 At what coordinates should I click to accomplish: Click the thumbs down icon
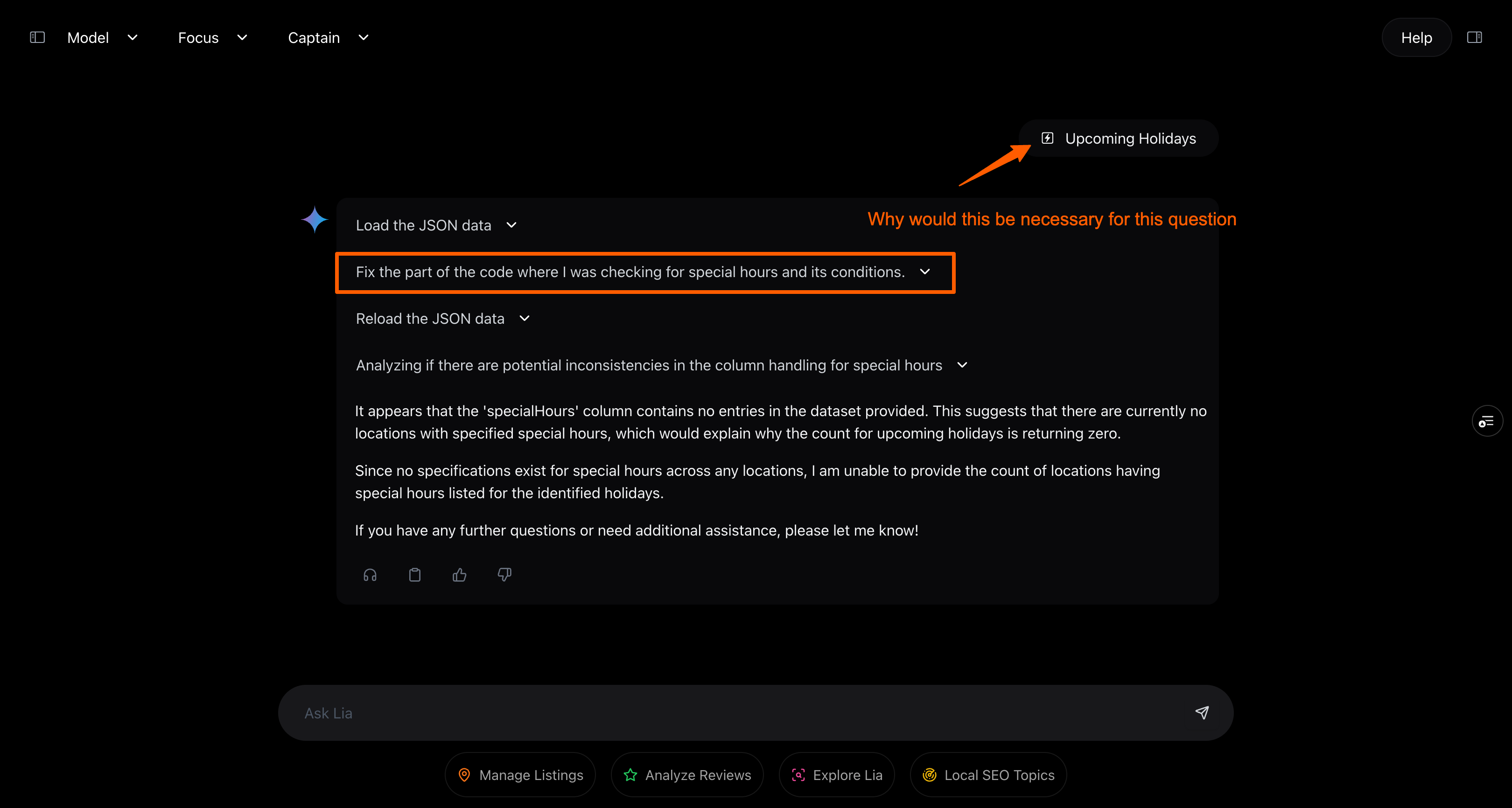pos(504,575)
